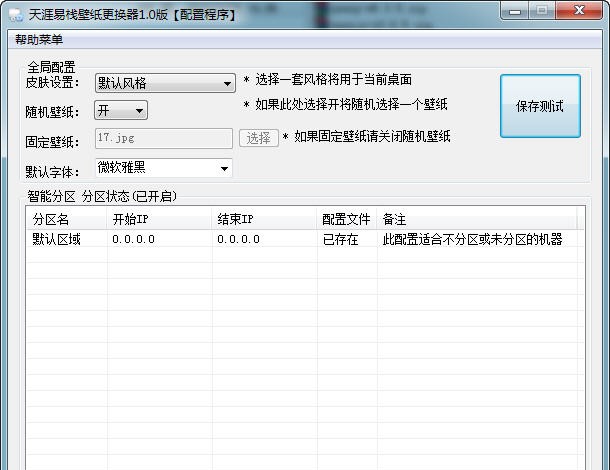Image resolution: width=610 pixels, height=470 pixels.
Task: Click the 皮肤设置 label
Action: [x=53, y=82]
